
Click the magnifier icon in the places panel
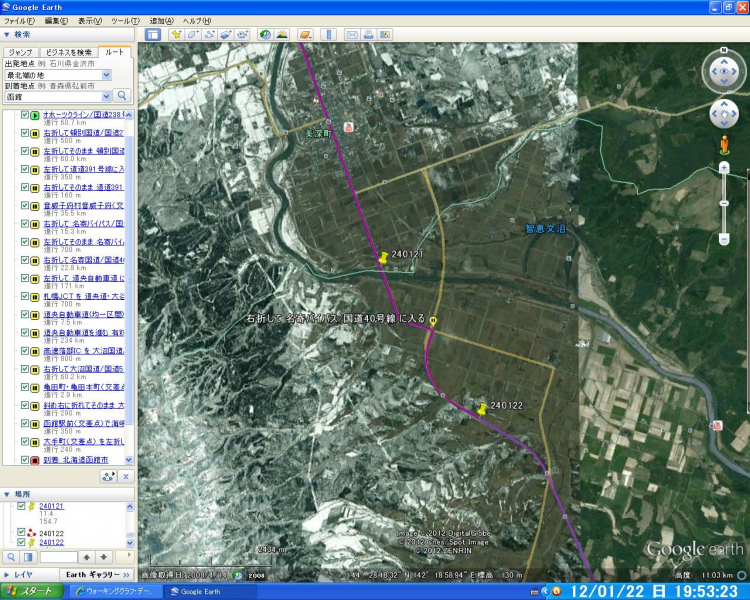11,557
